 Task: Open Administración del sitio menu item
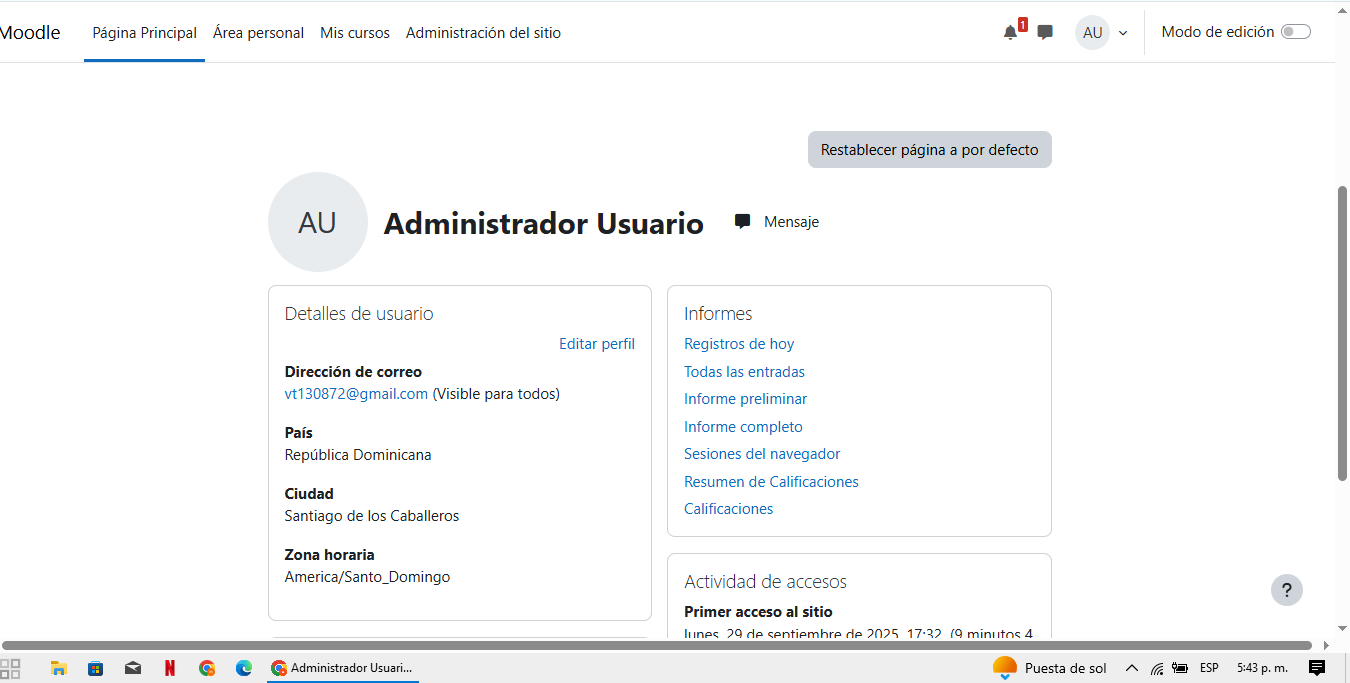[x=483, y=33]
